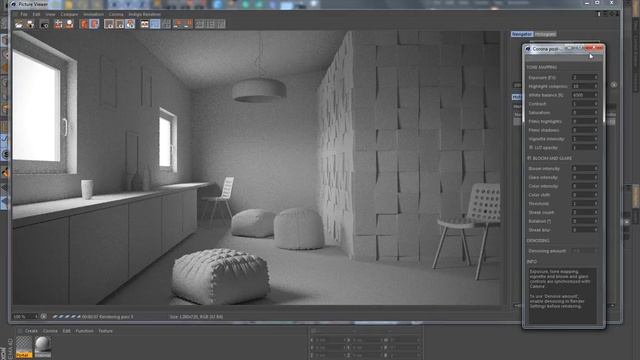Viewport: 640px width, 360px height.
Task: Click the Color intensity stepper arrows
Action: coord(596,186)
